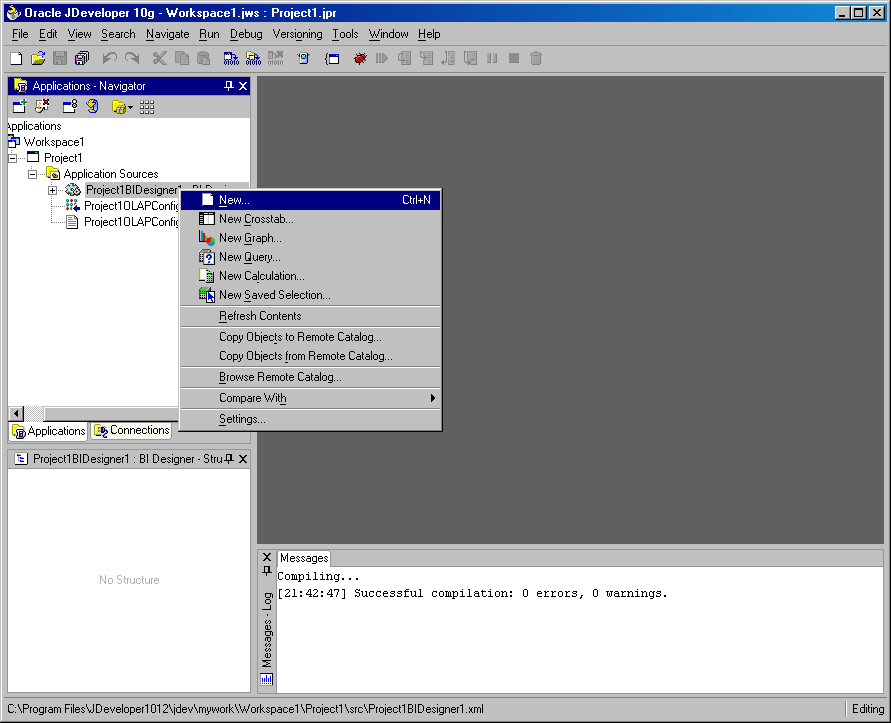Click the New Application Workspace navigator icon
The width and height of the screenshot is (891, 723).
20,106
